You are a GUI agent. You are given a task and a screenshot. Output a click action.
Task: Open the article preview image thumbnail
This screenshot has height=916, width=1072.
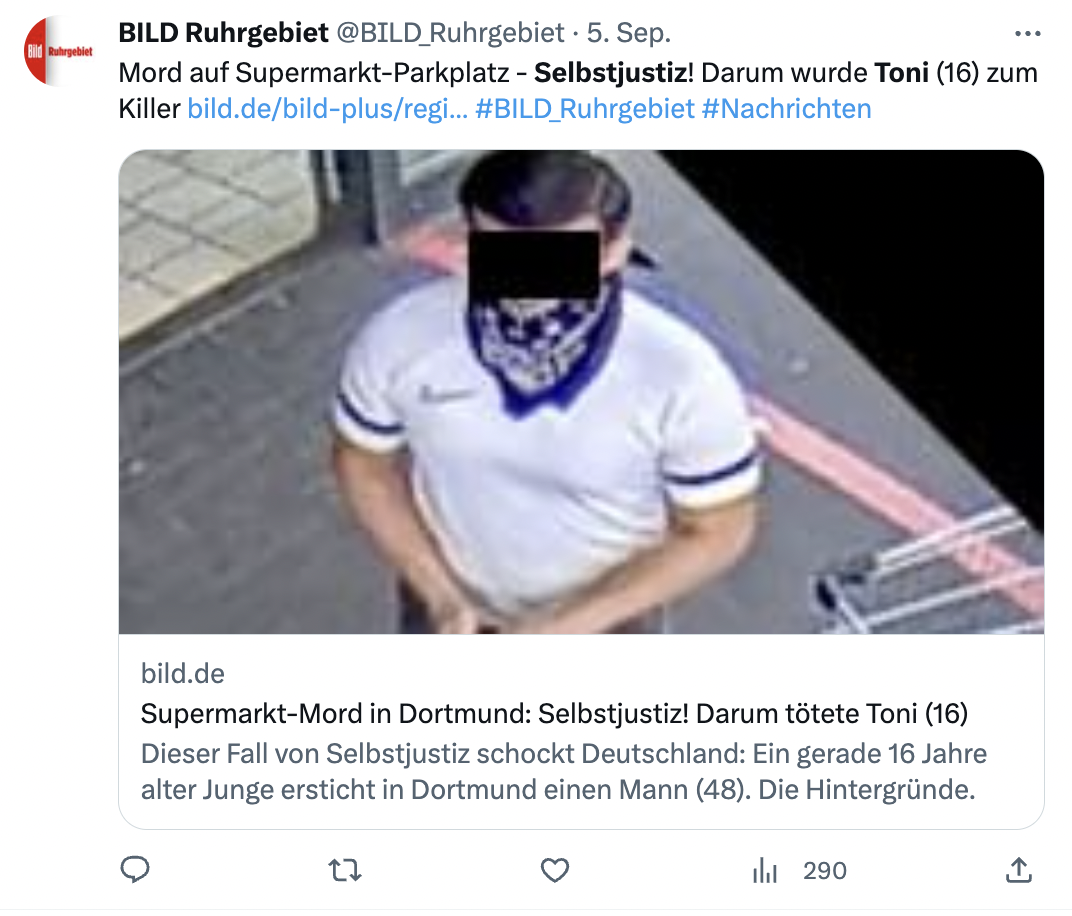point(581,392)
